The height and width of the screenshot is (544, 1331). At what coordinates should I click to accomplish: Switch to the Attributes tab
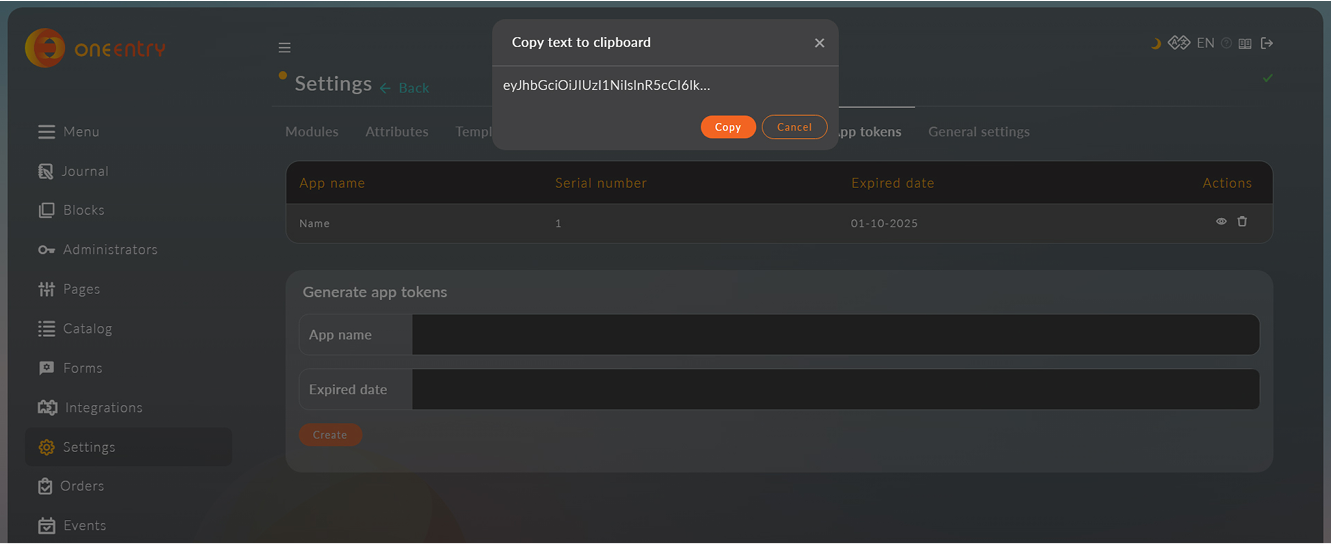(397, 132)
